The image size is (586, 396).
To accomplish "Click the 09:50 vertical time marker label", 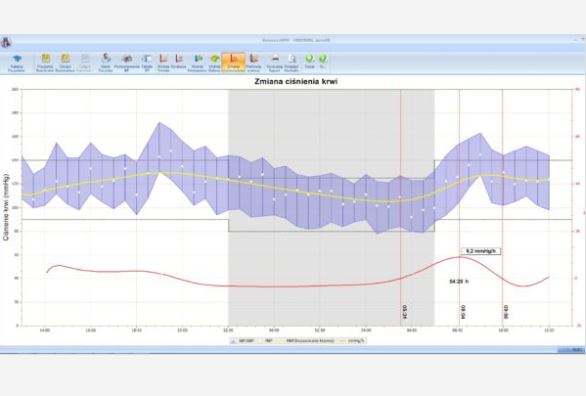I will pos(506,312).
